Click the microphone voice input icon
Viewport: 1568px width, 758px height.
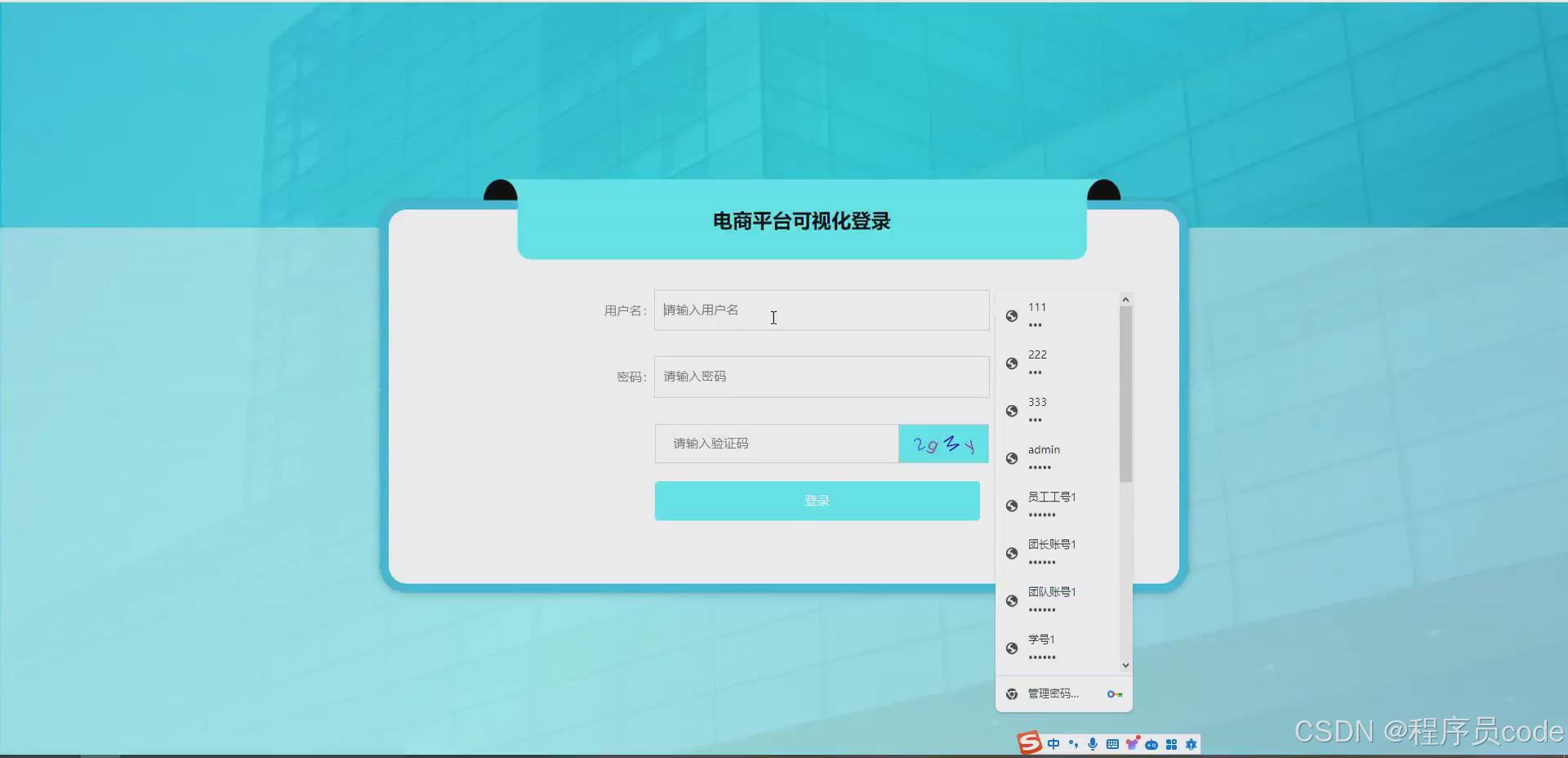1093,744
